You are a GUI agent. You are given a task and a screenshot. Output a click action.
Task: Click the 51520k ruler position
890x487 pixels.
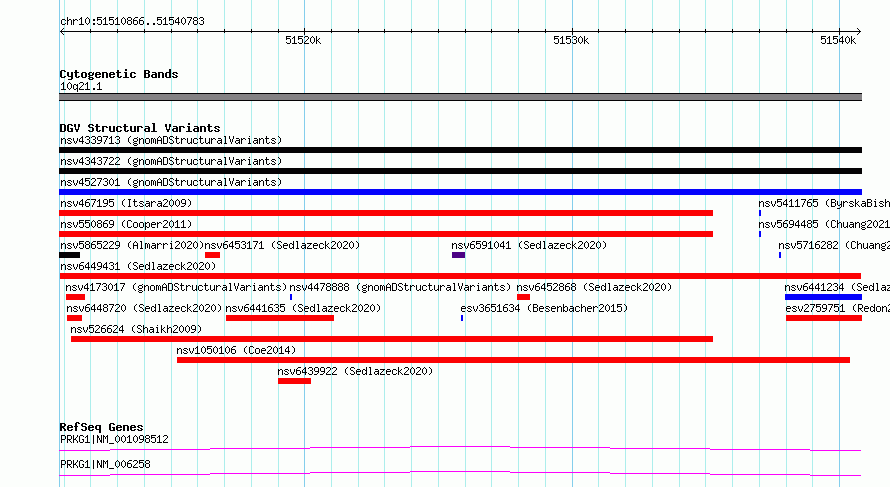(x=303, y=40)
